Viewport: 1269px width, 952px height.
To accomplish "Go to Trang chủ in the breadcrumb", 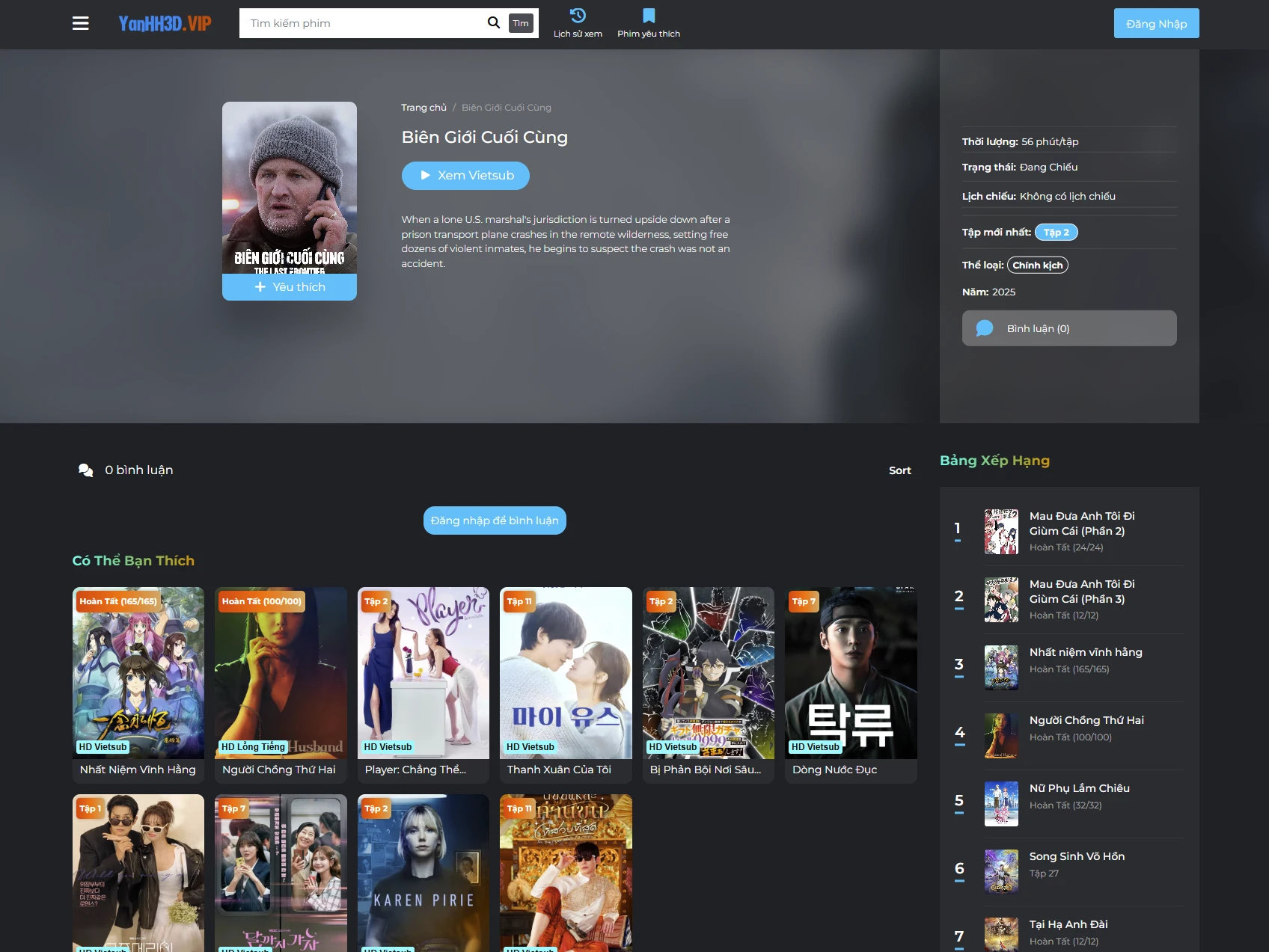I will (x=423, y=107).
